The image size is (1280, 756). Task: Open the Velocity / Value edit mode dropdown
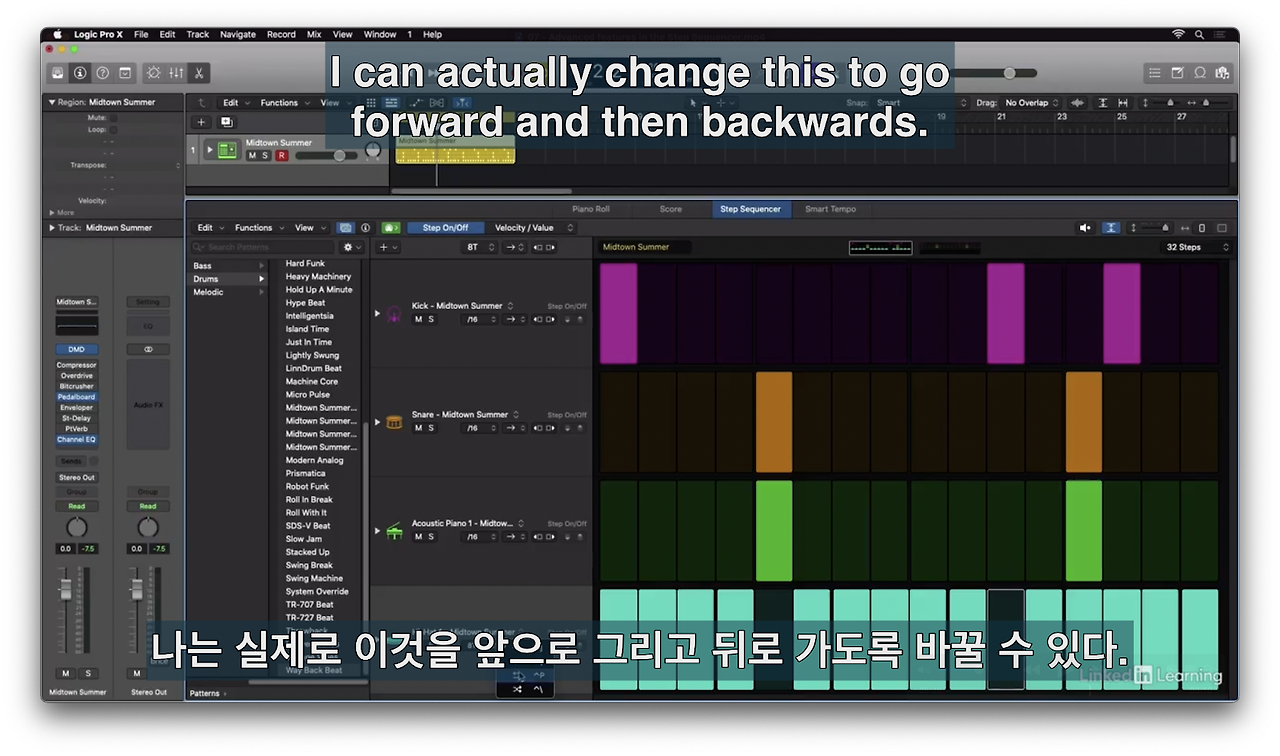[531, 228]
